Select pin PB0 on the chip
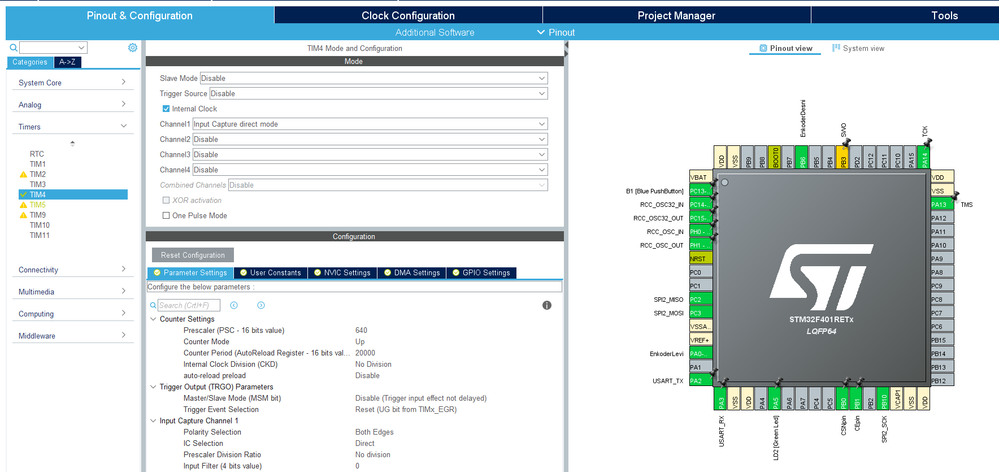The height and width of the screenshot is (472, 999). [x=843, y=398]
